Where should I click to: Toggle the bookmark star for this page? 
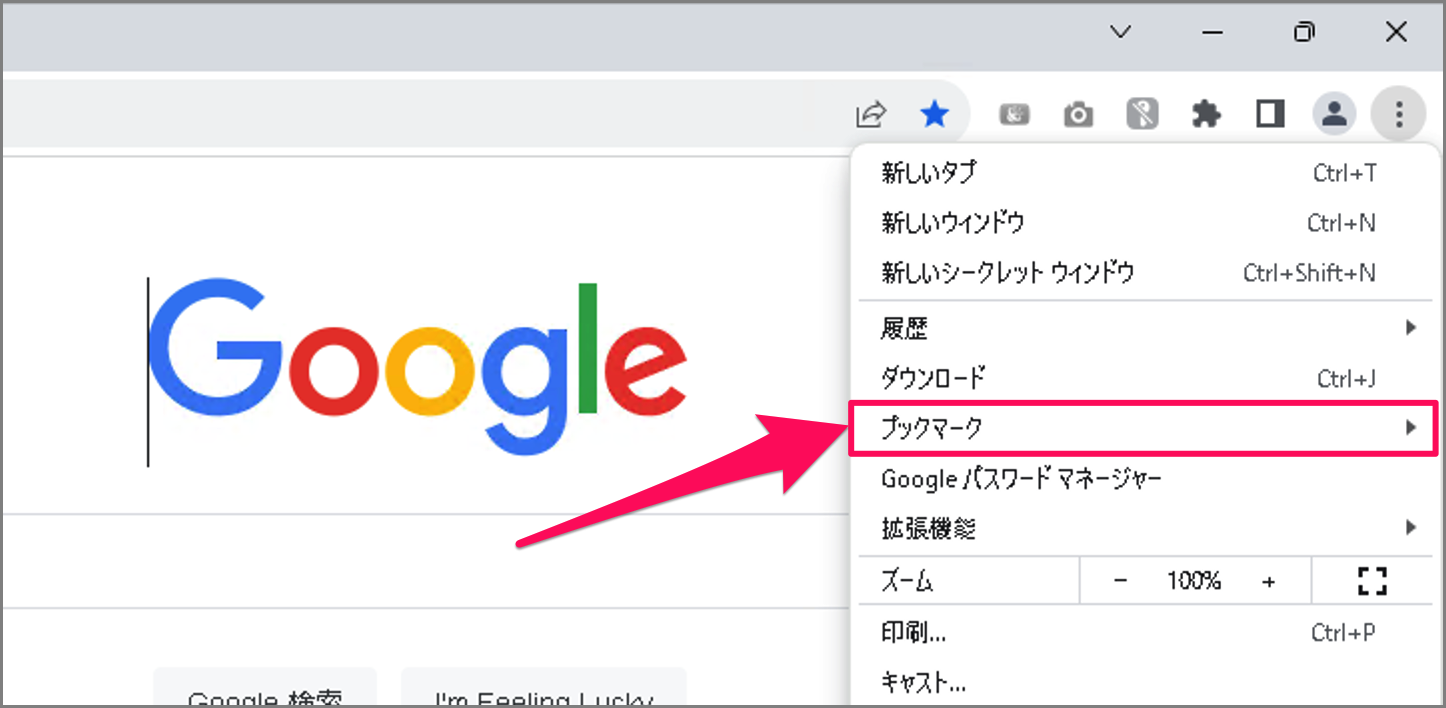935,113
